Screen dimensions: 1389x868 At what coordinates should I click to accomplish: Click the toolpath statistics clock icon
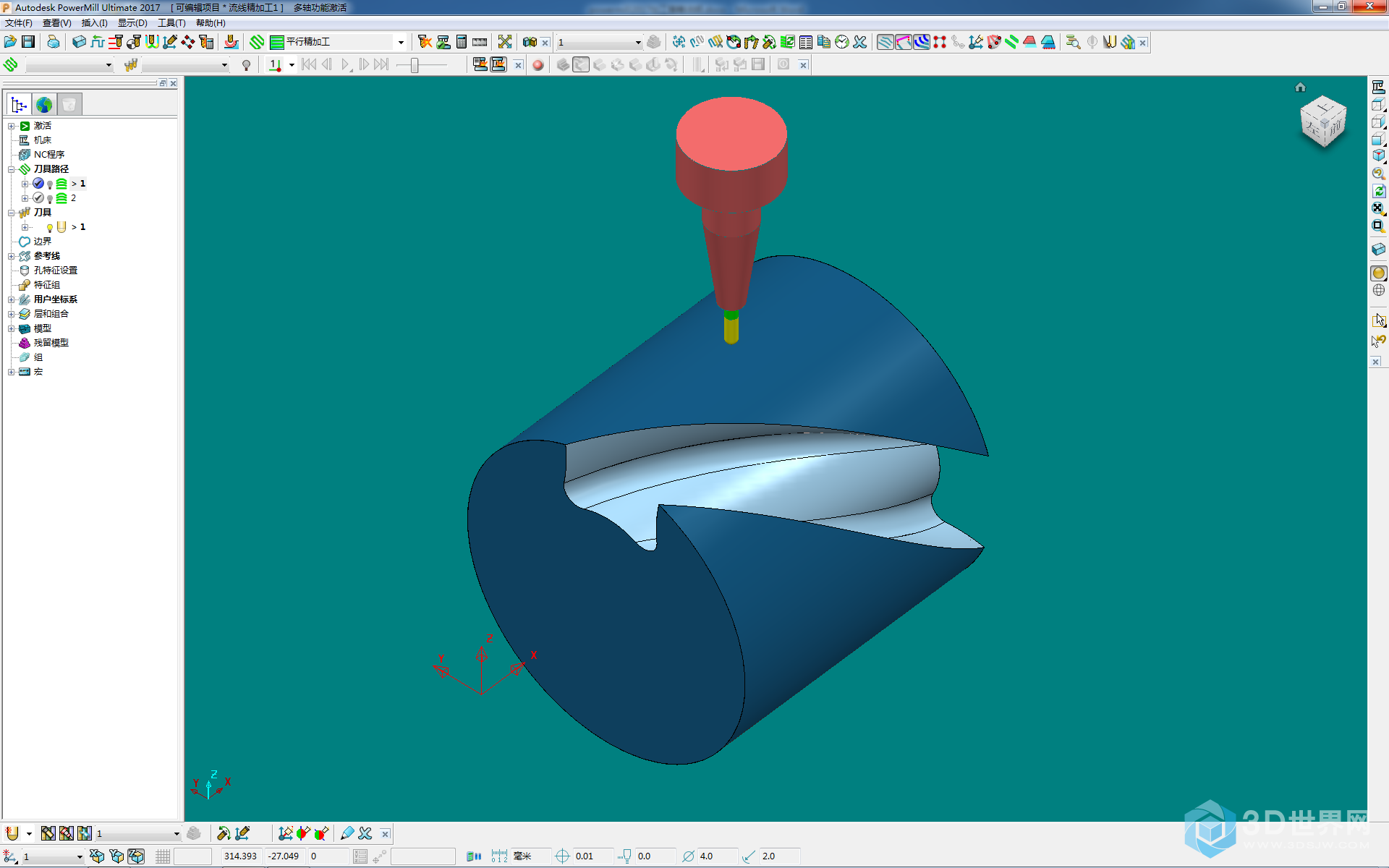pyautogui.click(x=842, y=42)
